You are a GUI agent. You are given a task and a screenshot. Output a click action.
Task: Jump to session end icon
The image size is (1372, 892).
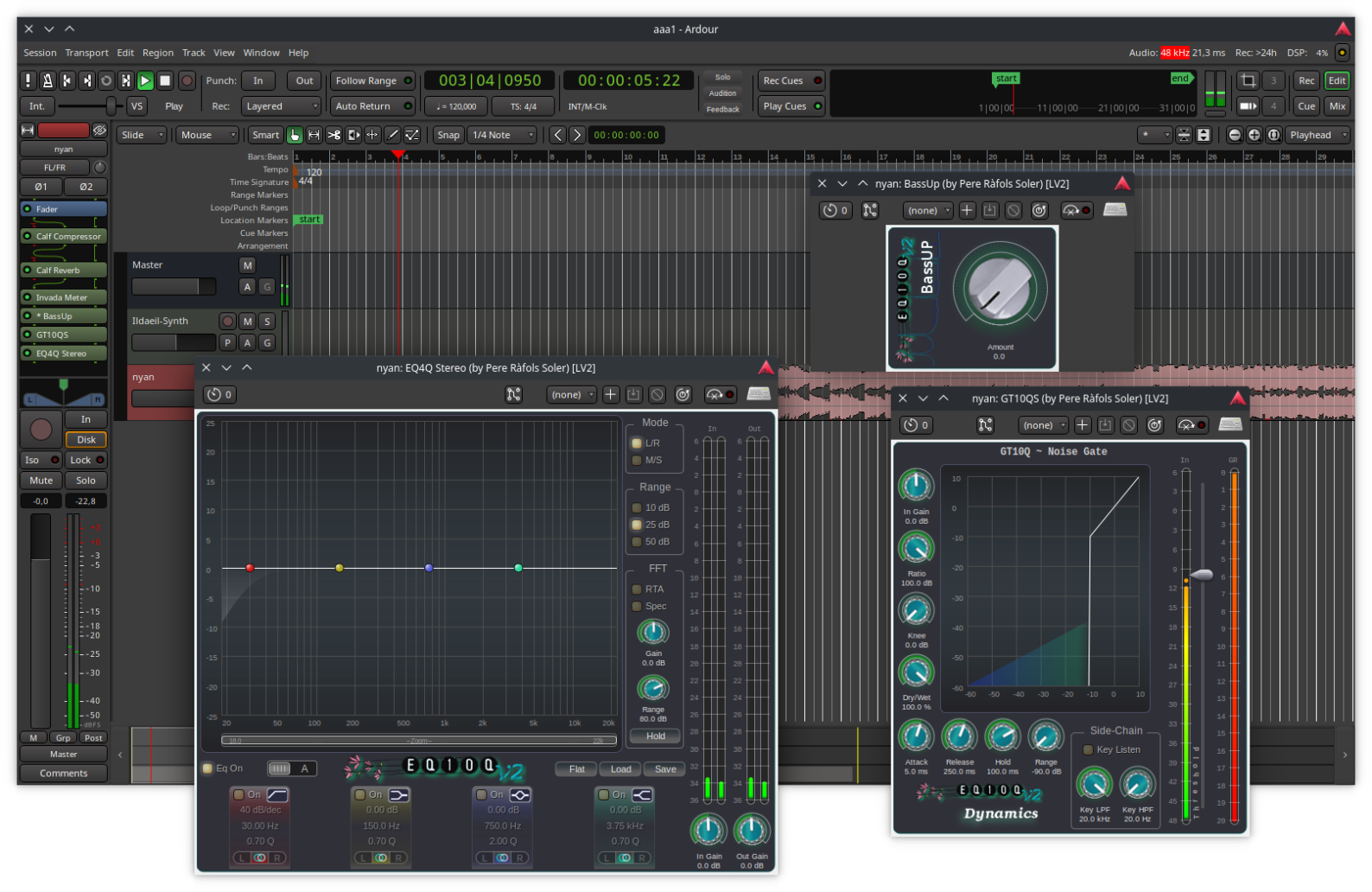(x=86, y=80)
